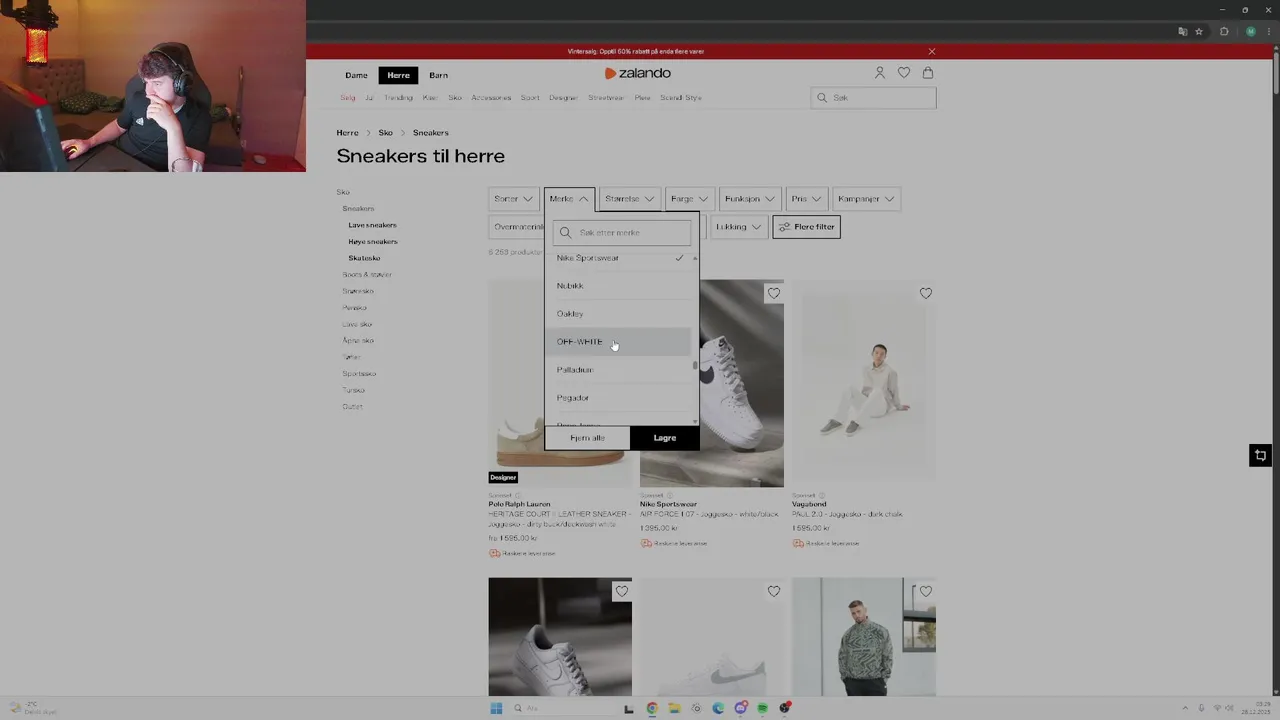Click the Fjern alle button

(587, 438)
